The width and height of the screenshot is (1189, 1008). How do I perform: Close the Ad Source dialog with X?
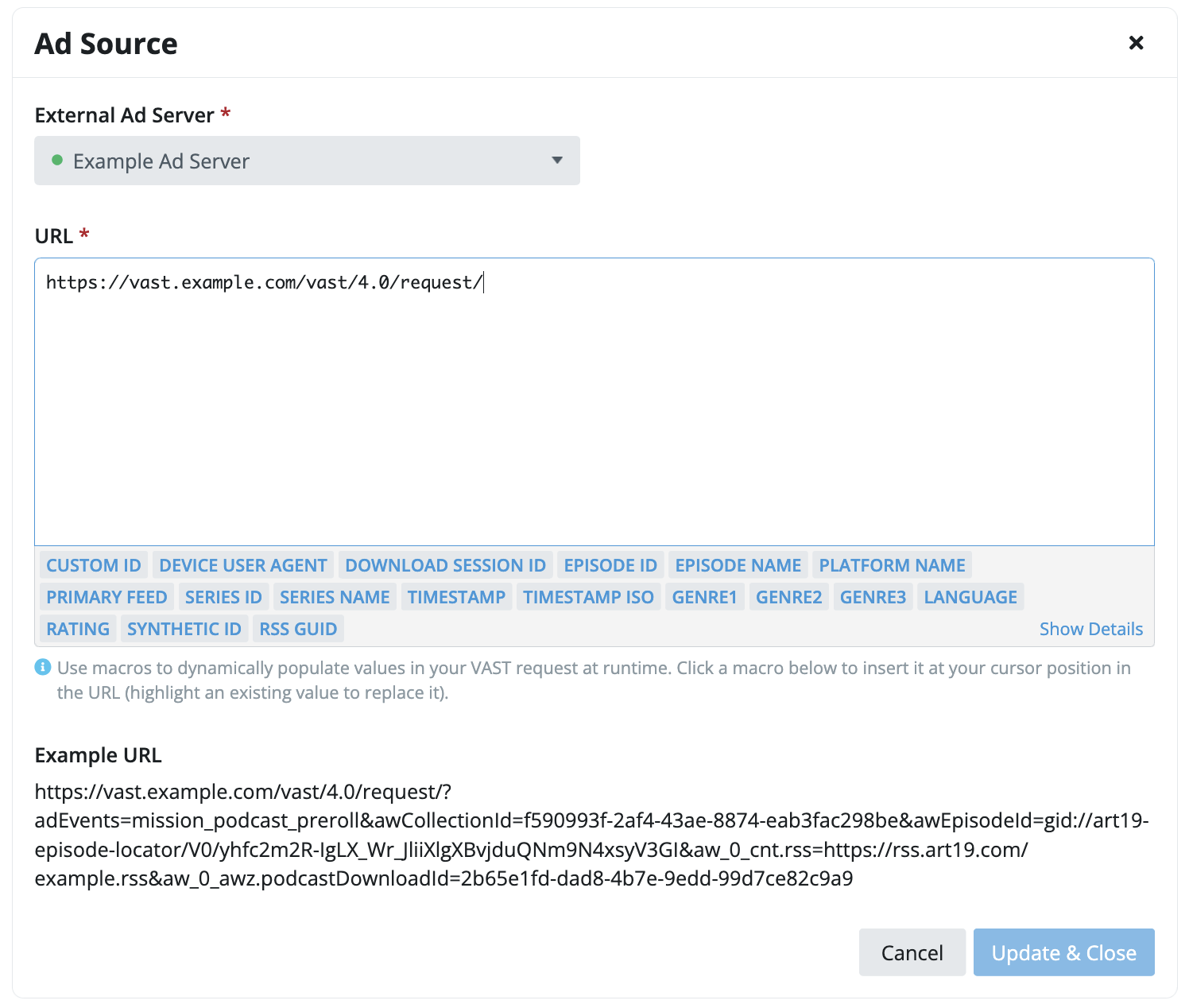pyautogui.click(x=1136, y=43)
